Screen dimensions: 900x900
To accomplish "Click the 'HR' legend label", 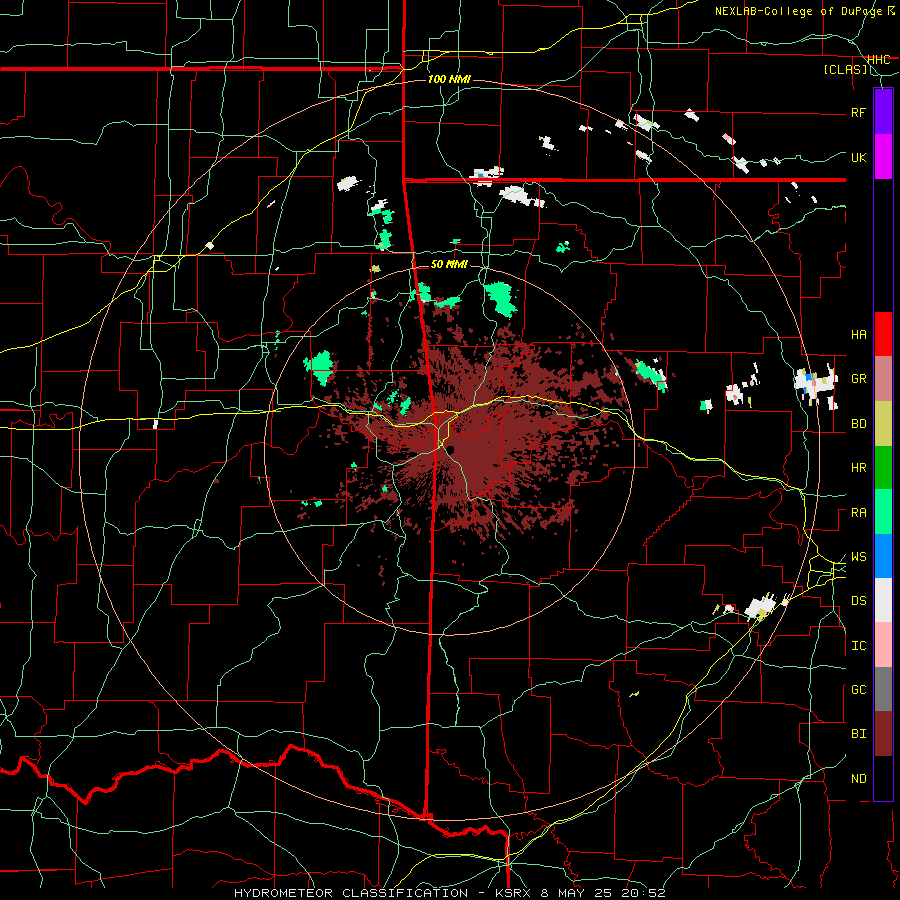I will tap(859, 468).
